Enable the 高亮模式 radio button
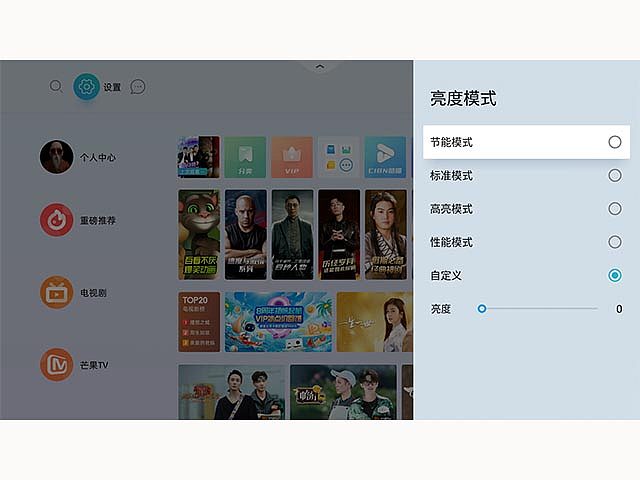 point(615,209)
